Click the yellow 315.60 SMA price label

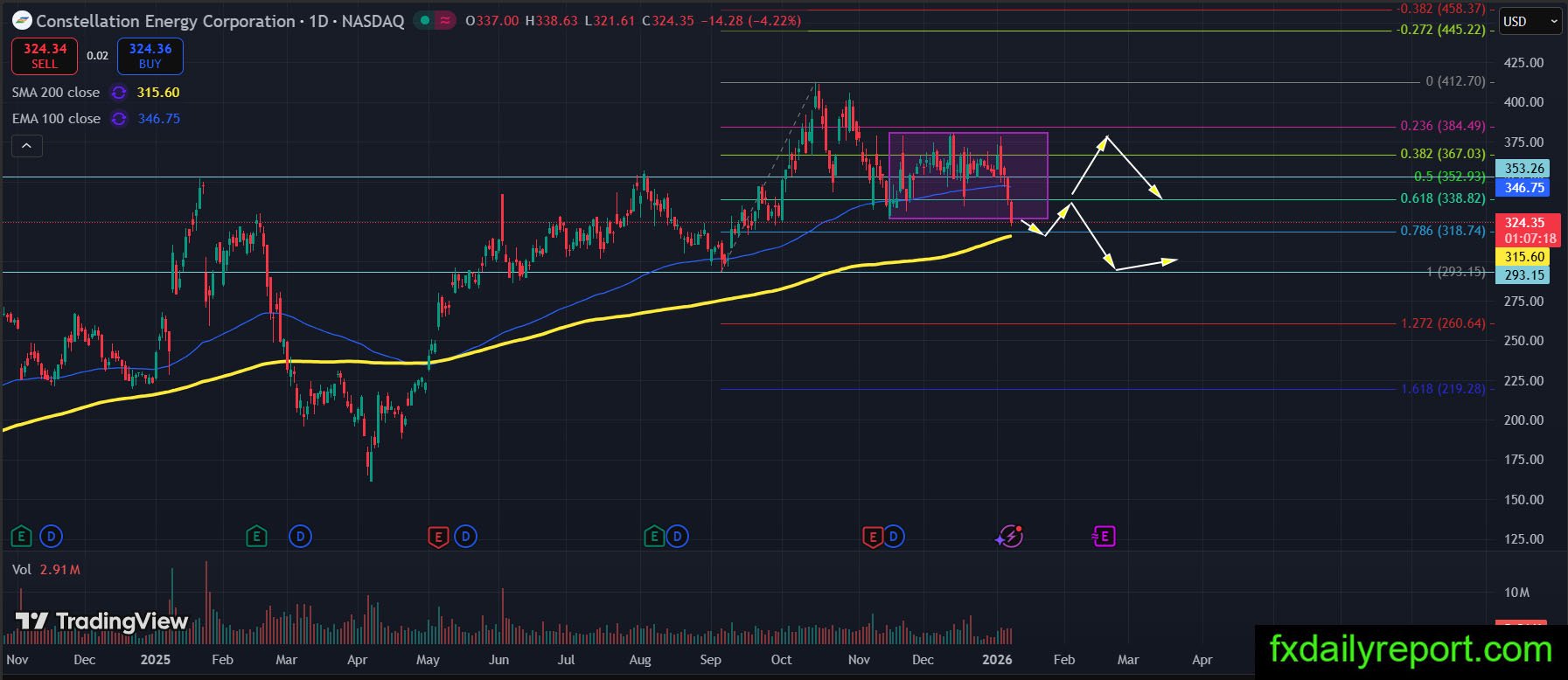pos(1524,257)
